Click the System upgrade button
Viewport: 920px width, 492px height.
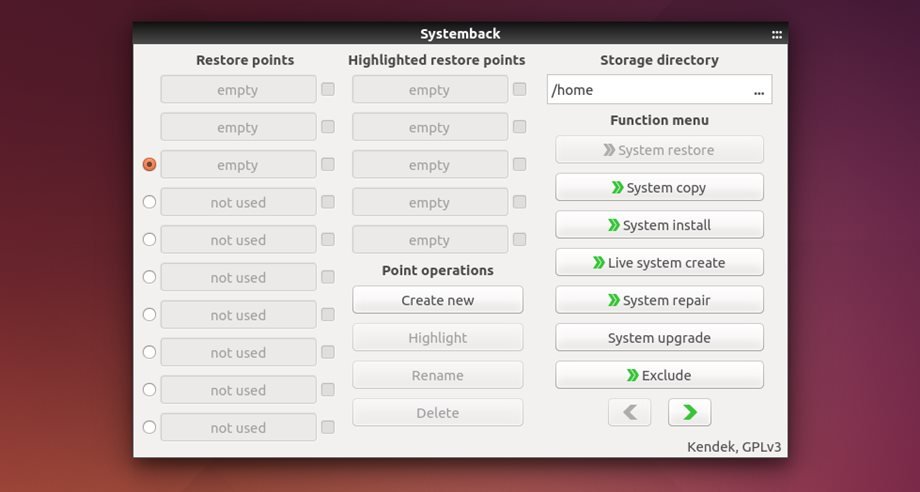659,338
